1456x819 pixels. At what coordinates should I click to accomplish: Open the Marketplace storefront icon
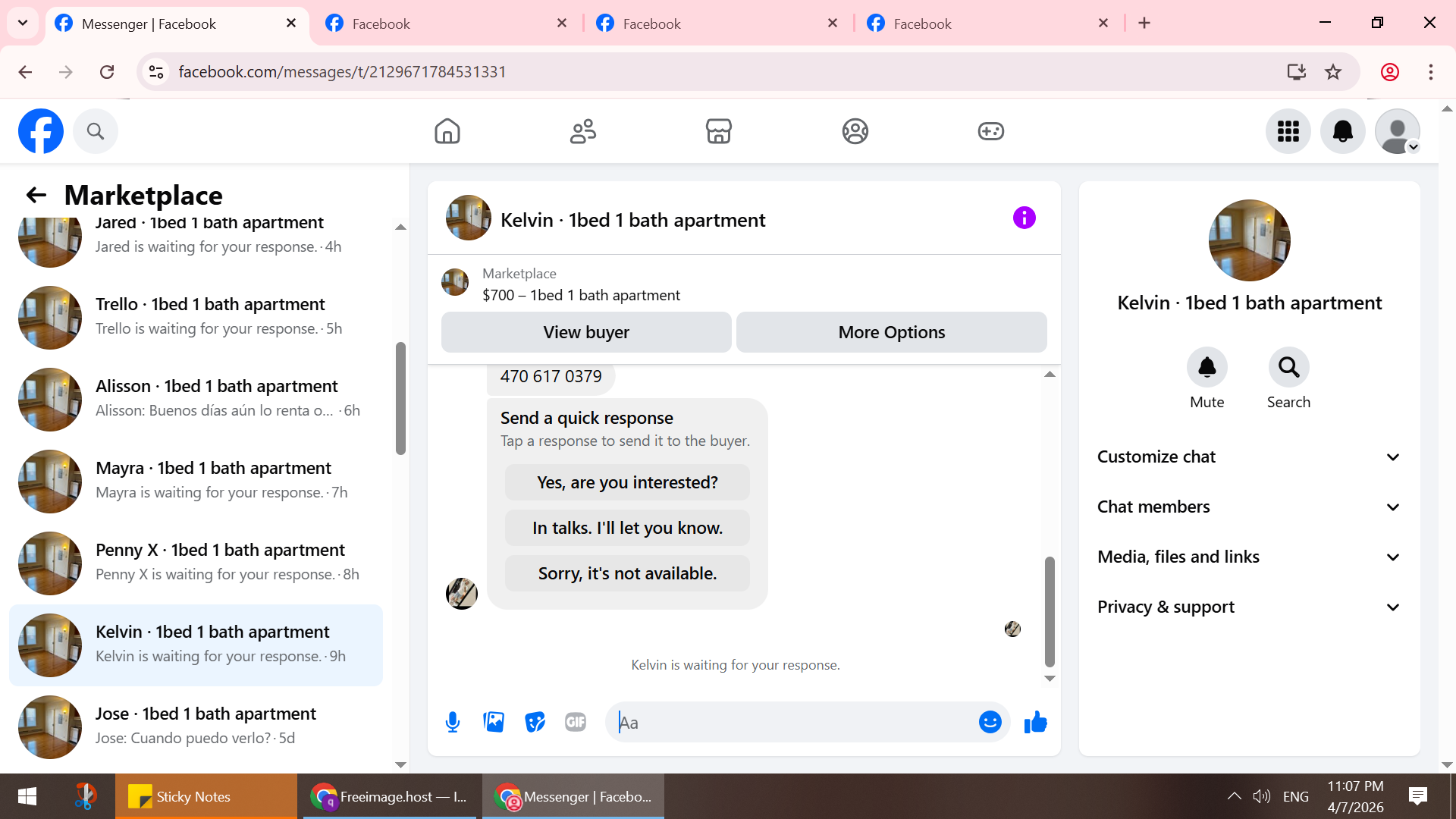click(719, 131)
